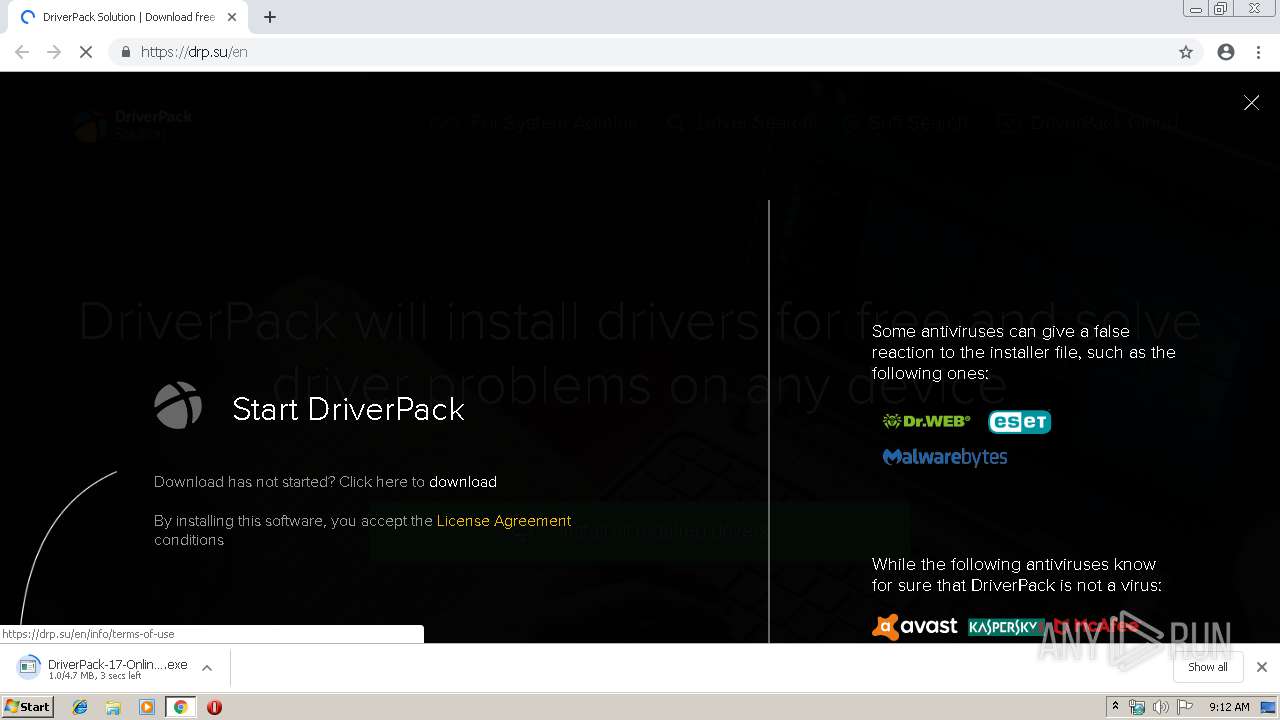The width and height of the screenshot is (1280, 720).
Task: Click the ESET antivirus logo
Action: pos(1020,422)
